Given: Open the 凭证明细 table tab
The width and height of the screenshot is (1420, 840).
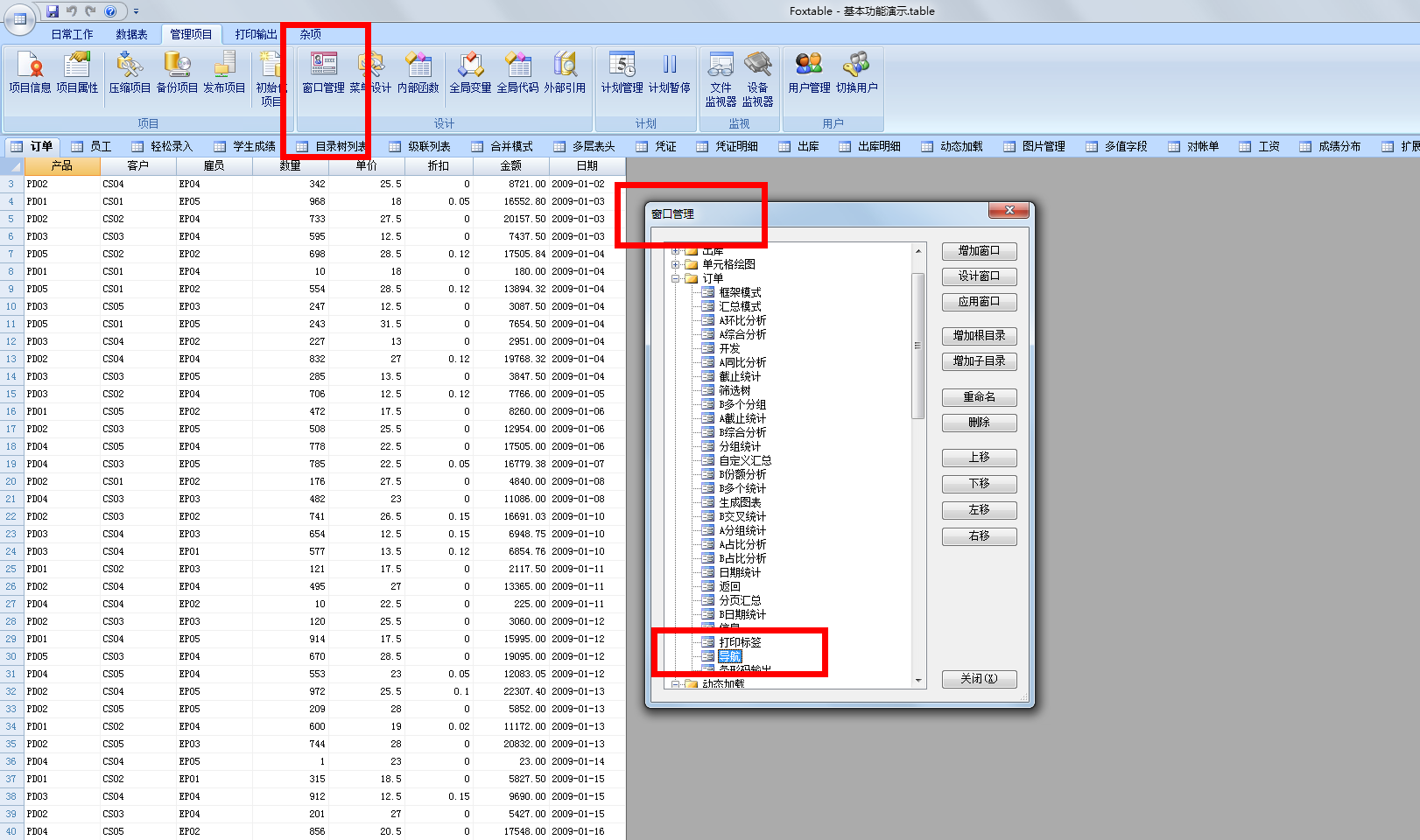Looking at the screenshot, I should tap(728, 146).
